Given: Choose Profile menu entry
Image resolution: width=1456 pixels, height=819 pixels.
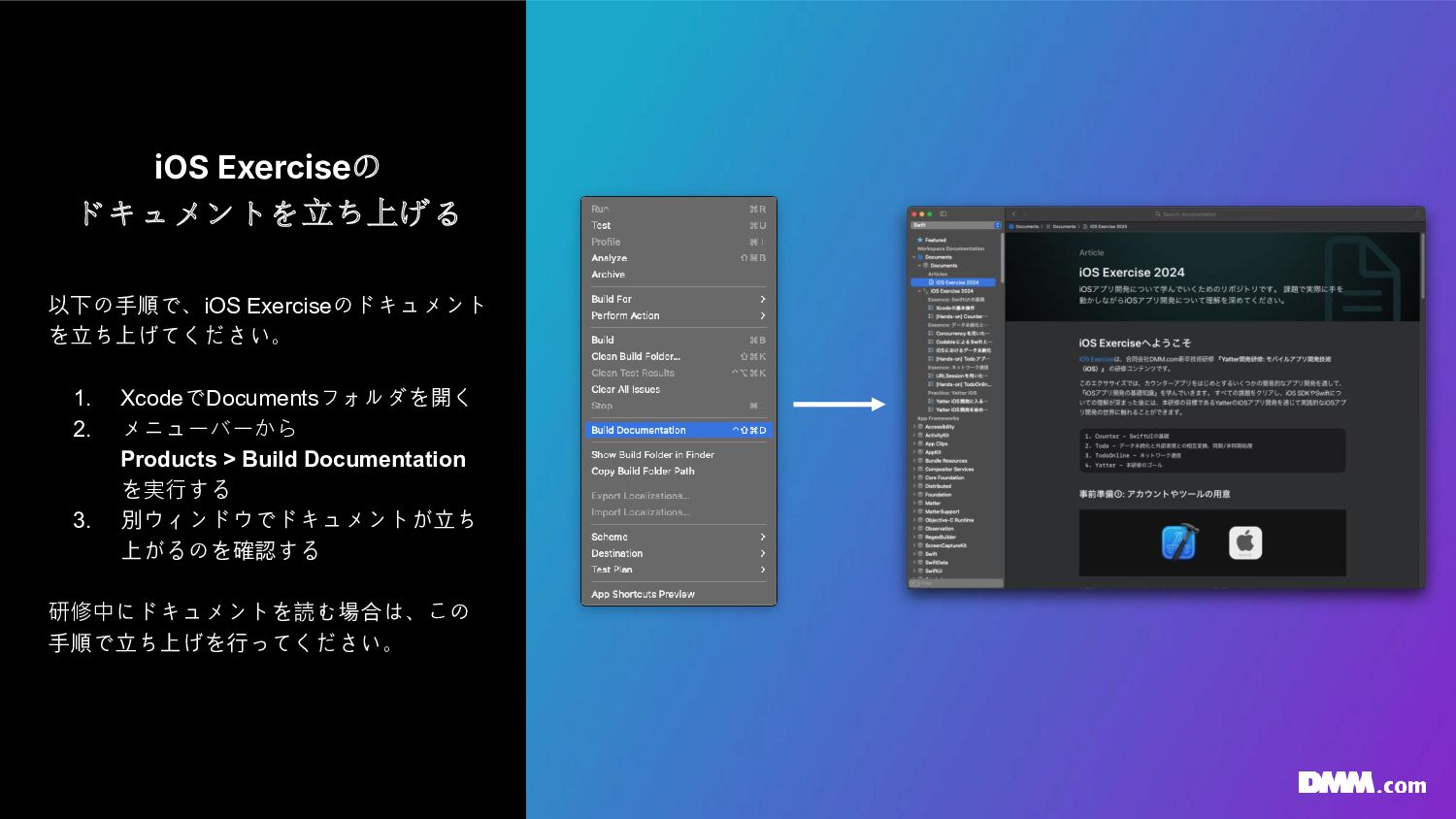Looking at the screenshot, I should click(678, 242).
